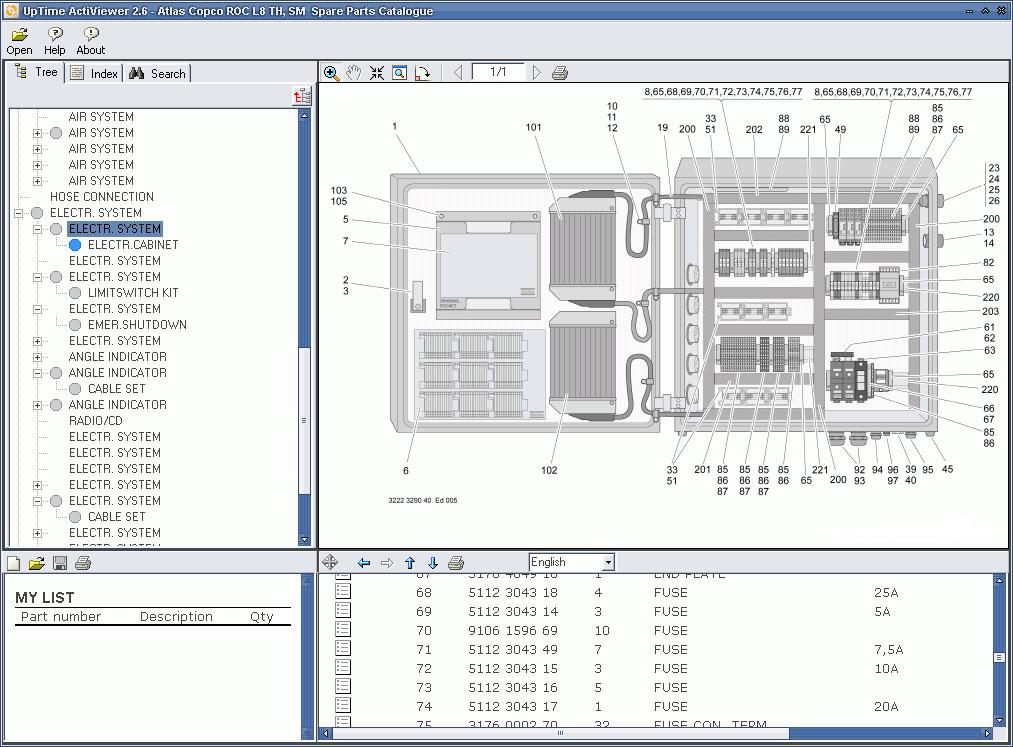
Task: Click the collapse tree icon above the tree
Action: tap(302, 96)
